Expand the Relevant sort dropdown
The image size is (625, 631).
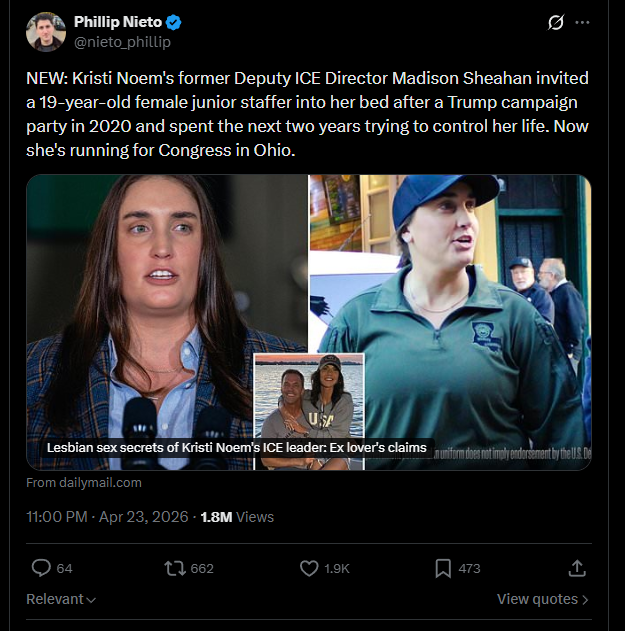click(x=61, y=599)
